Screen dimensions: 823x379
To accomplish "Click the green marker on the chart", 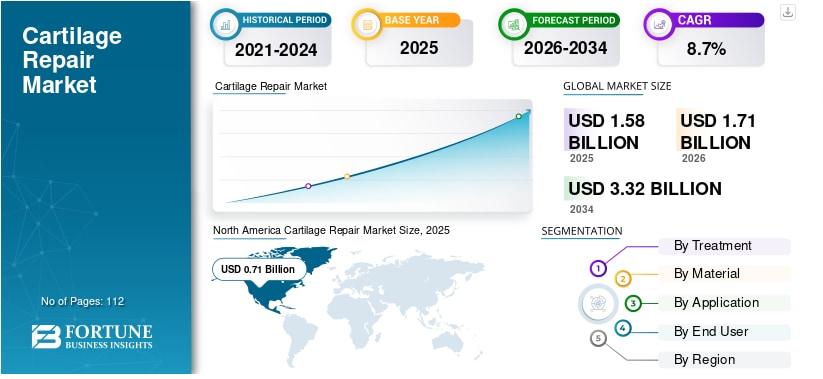I will [x=519, y=116].
